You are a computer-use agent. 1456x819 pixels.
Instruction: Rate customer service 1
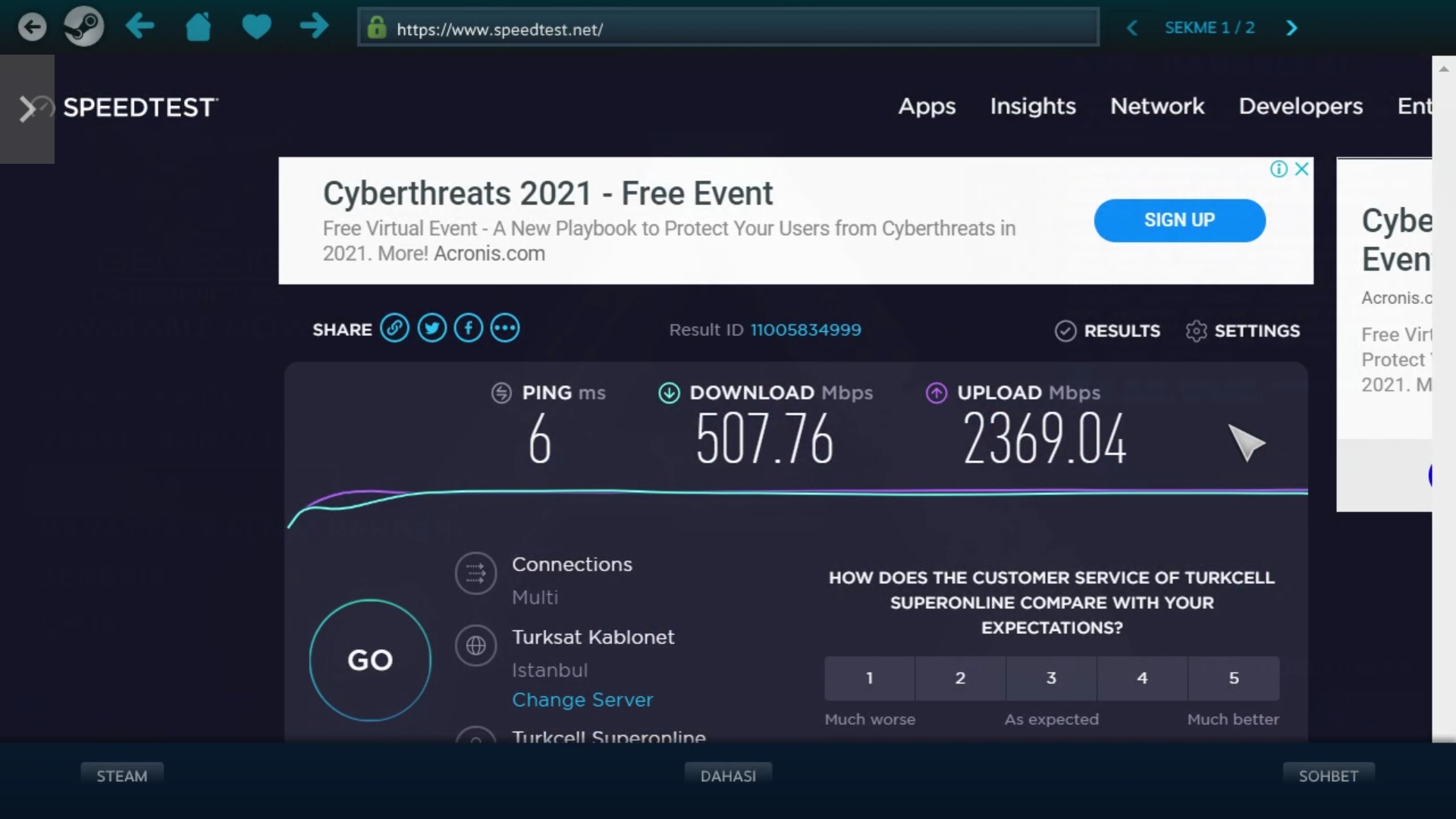870,679
